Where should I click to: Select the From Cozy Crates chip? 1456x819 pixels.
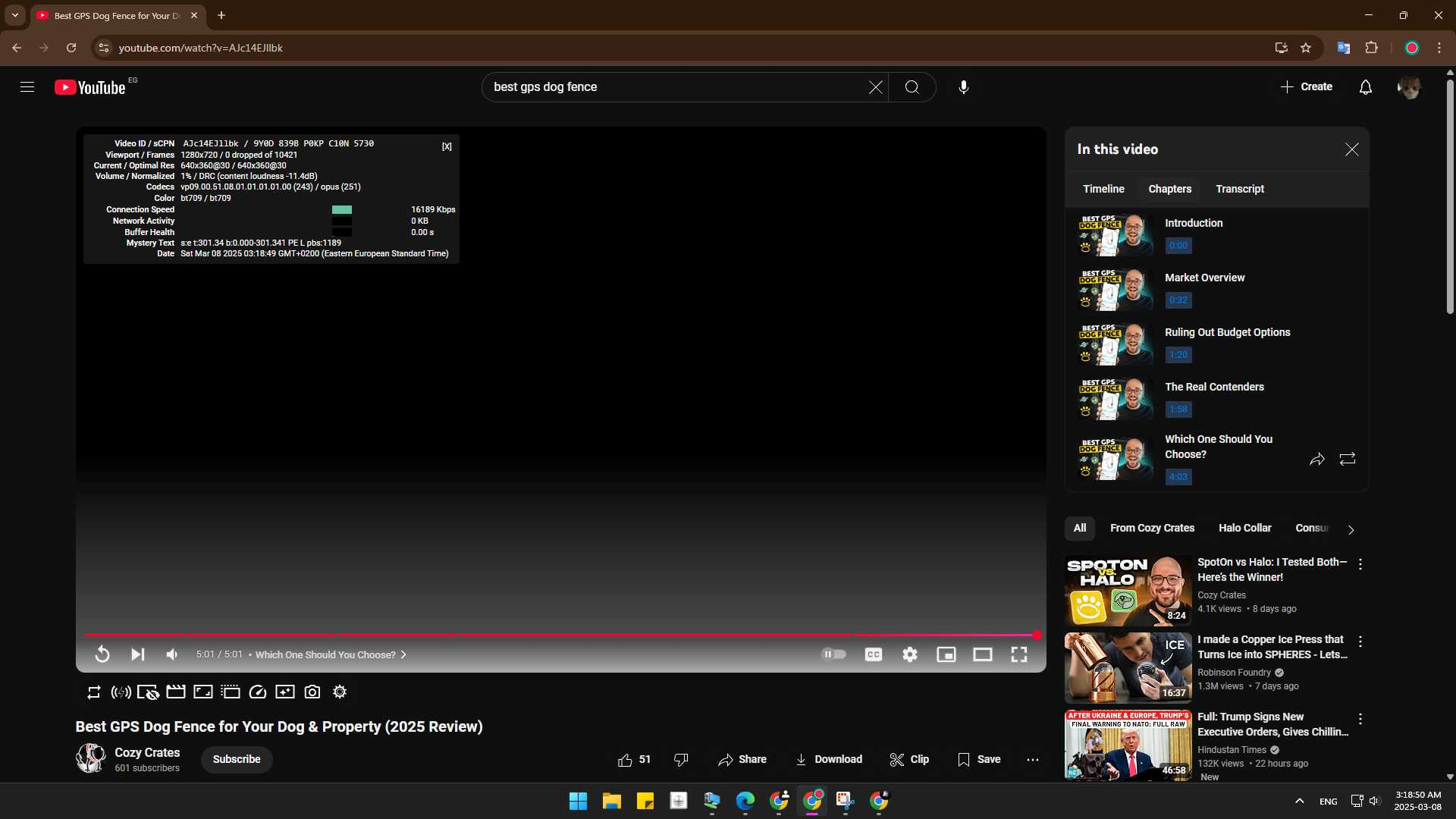tap(1152, 529)
